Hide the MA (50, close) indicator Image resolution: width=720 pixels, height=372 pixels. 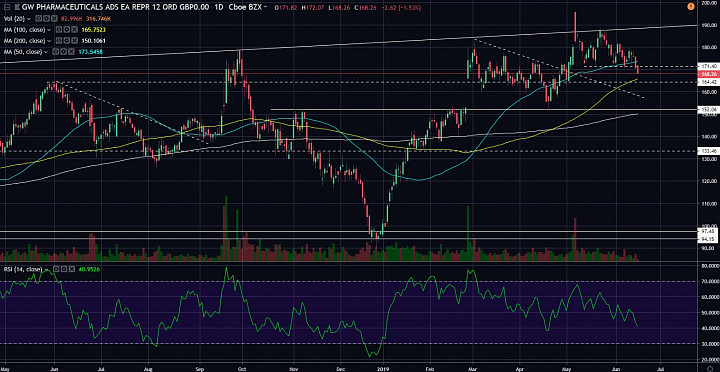coord(56,51)
